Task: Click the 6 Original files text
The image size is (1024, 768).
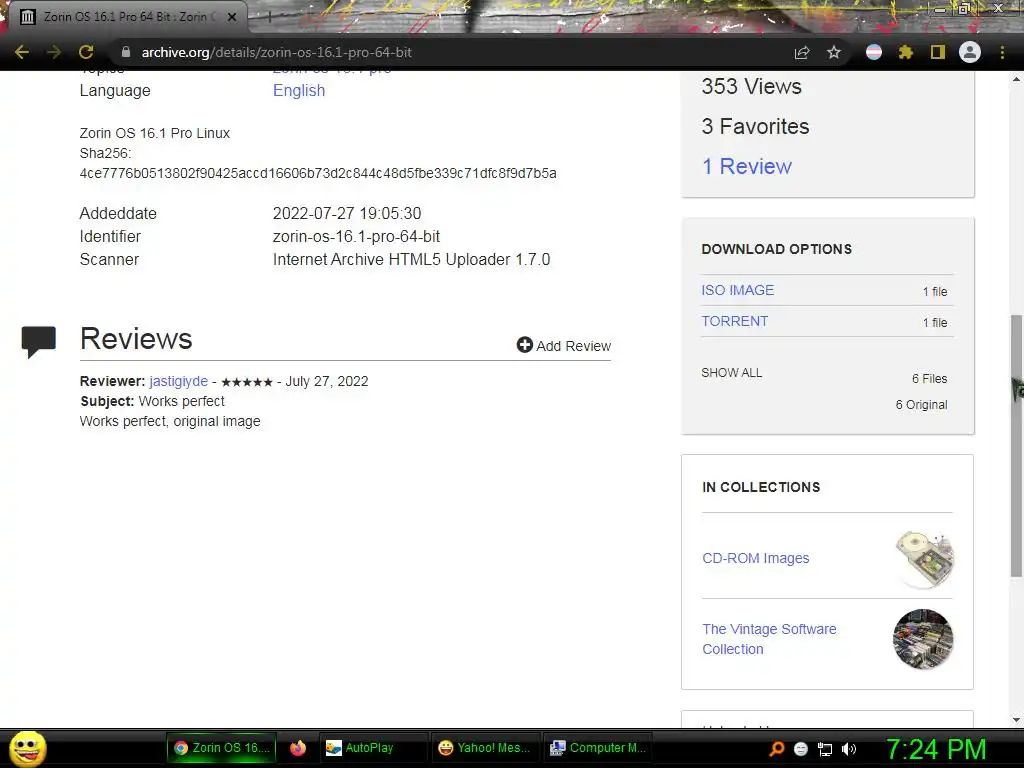Action: pos(921,405)
